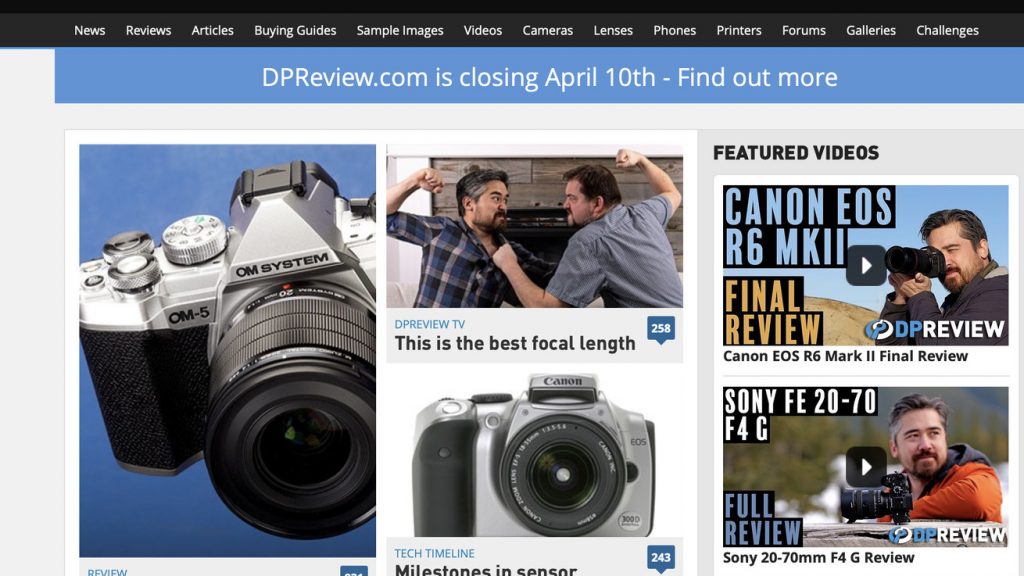Screen dimensions: 1024x576
Task: Click the Videos nav link
Action: pyautogui.click(x=483, y=30)
